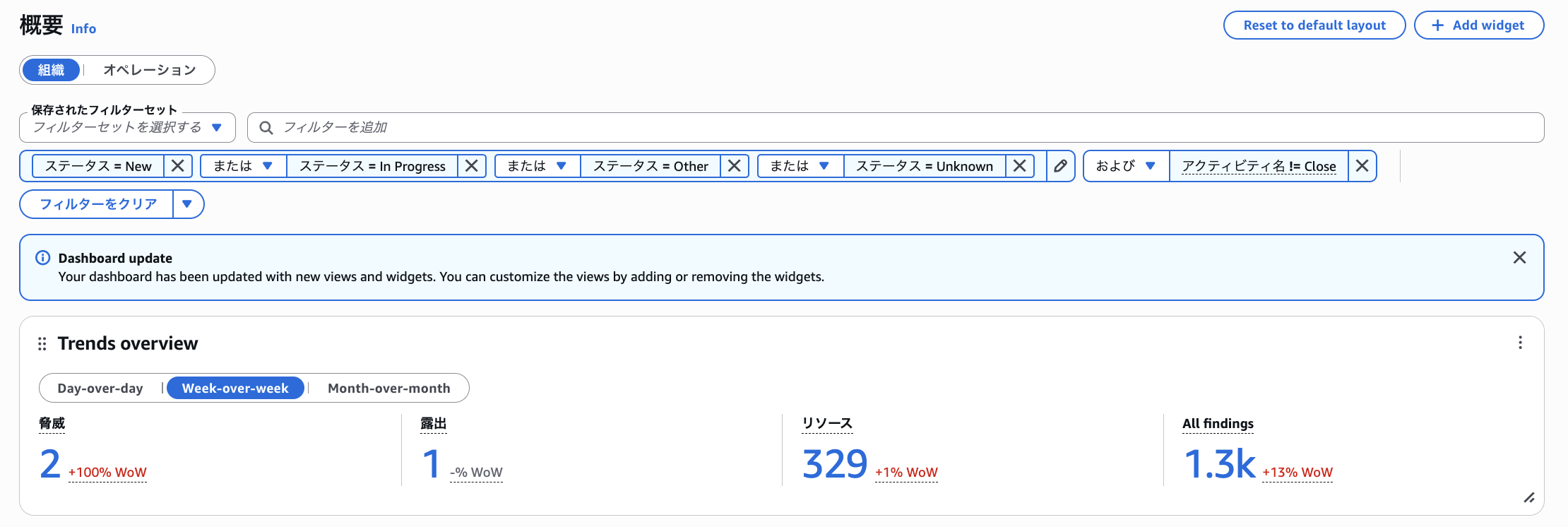Open the arrow next to フィルターをクリア

pyautogui.click(x=187, y=204)
